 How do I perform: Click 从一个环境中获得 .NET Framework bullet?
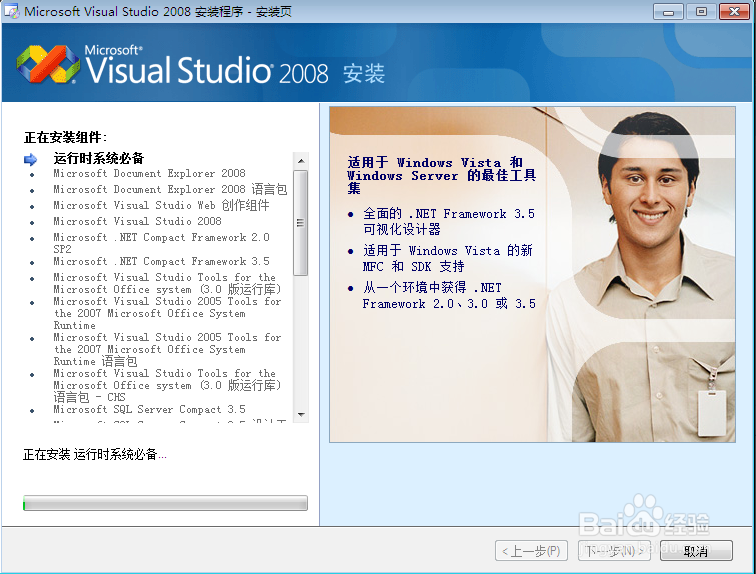(x=449, y=295)
